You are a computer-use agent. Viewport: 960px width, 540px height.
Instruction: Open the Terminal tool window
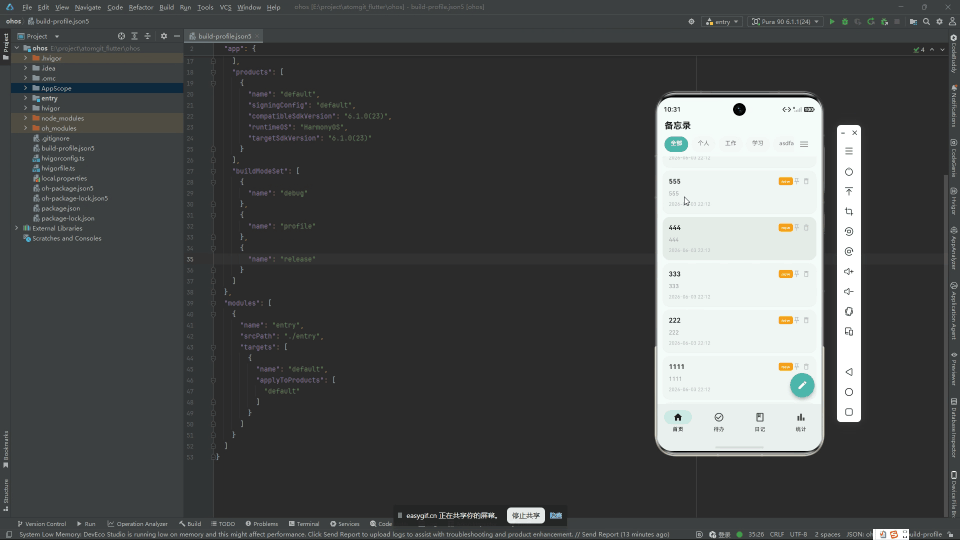click(304, 524)
